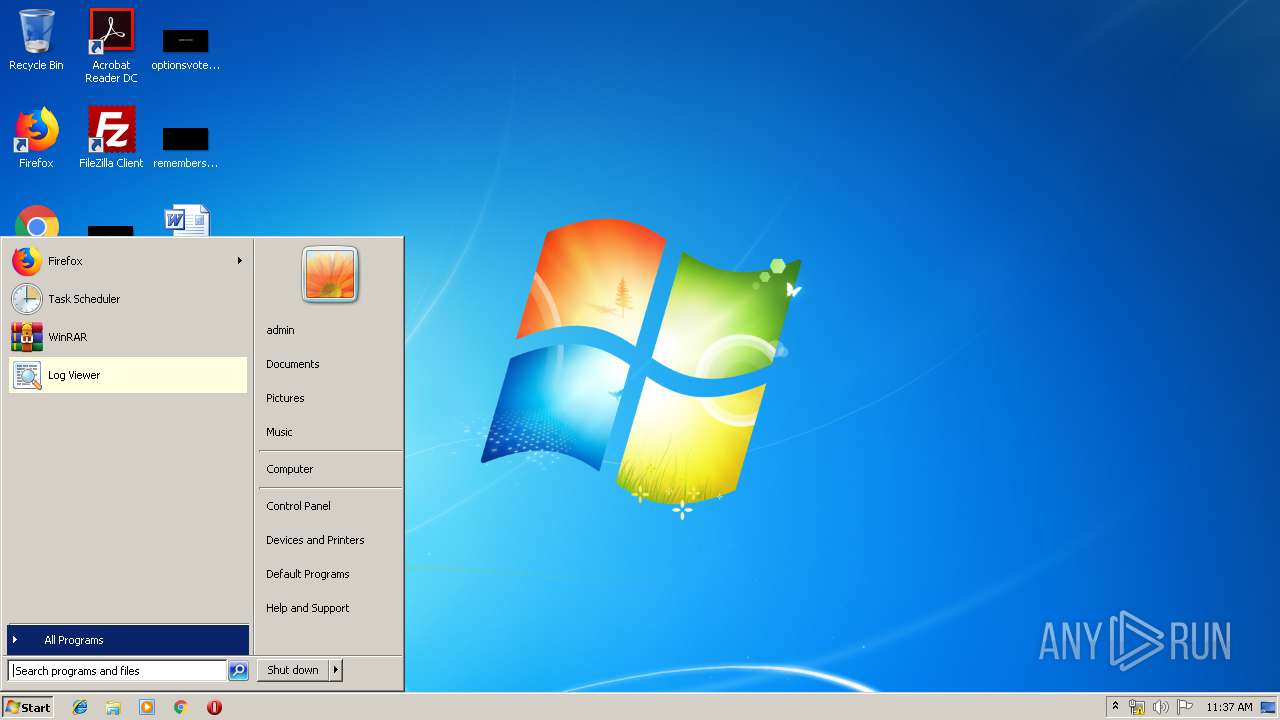This screenshot has height=720, width=1280.
Task: Open Log Viewer in the Start menu
Action: (x=128, y=375)
